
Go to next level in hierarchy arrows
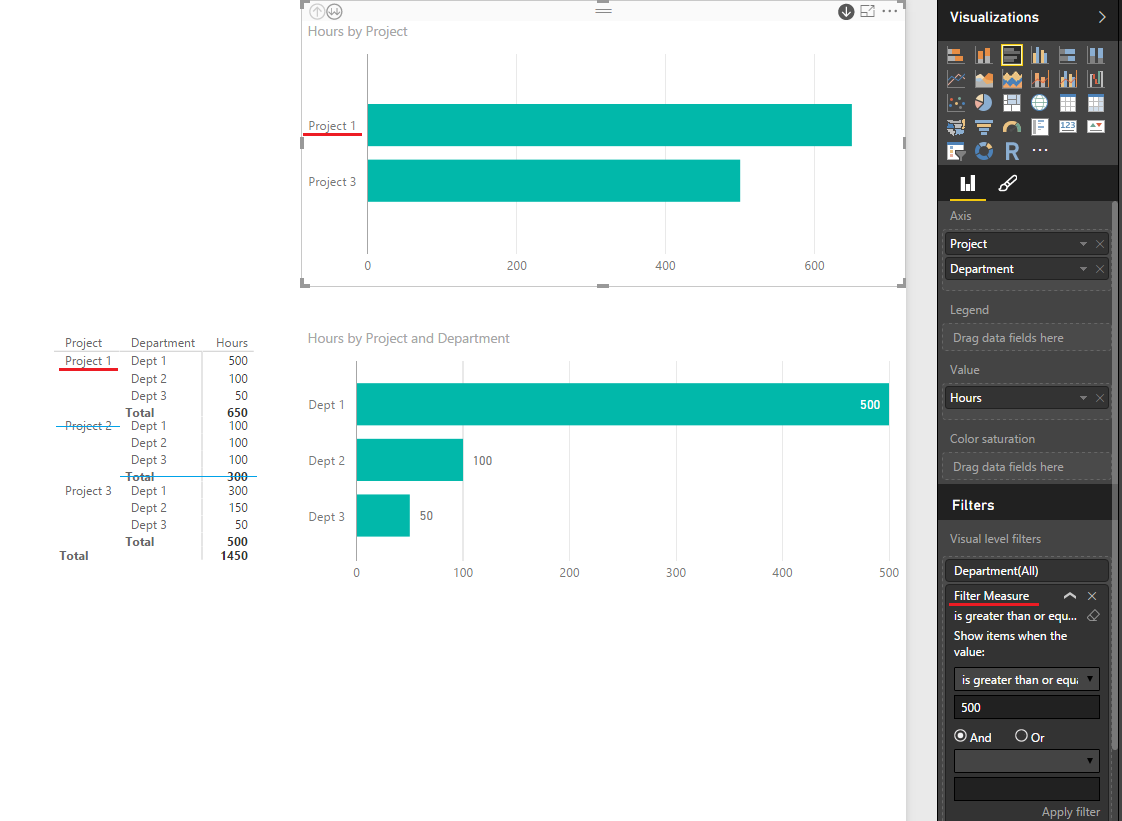pos(334,11)
